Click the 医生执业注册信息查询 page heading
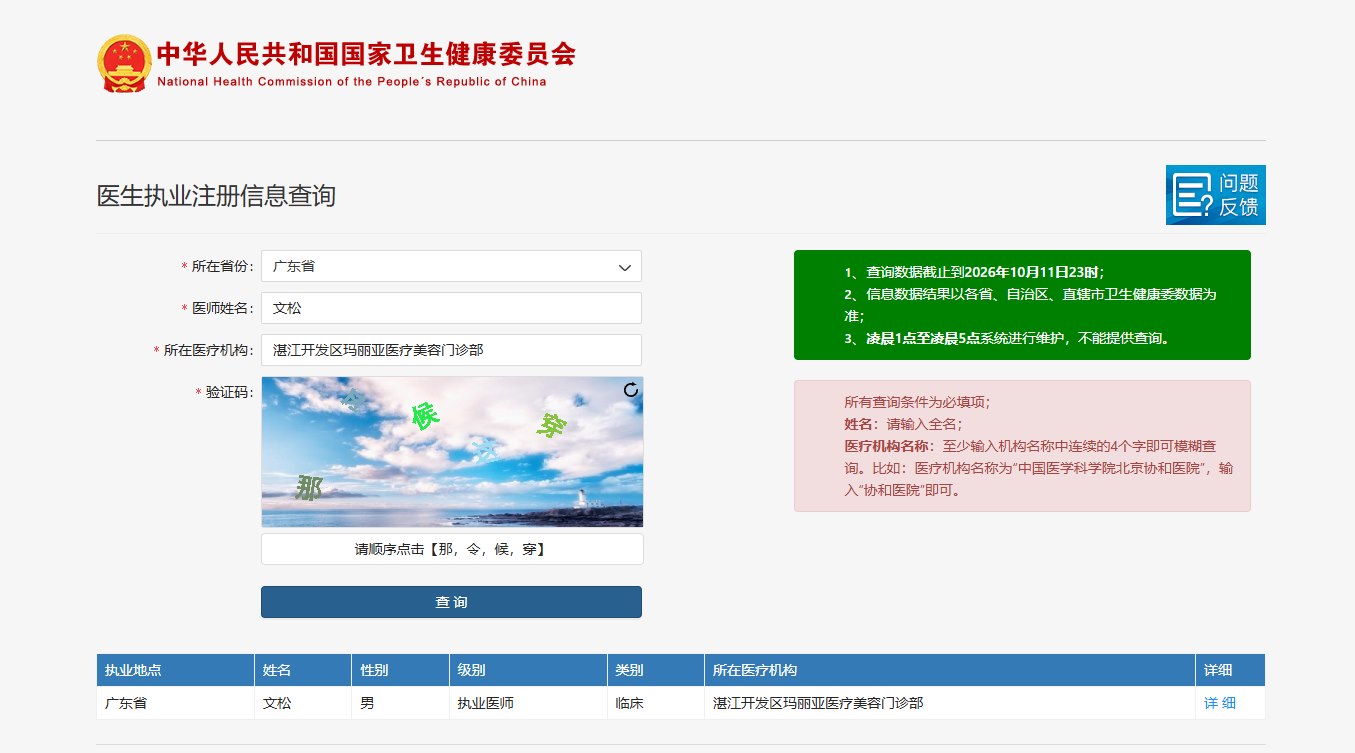 (216, 196)
